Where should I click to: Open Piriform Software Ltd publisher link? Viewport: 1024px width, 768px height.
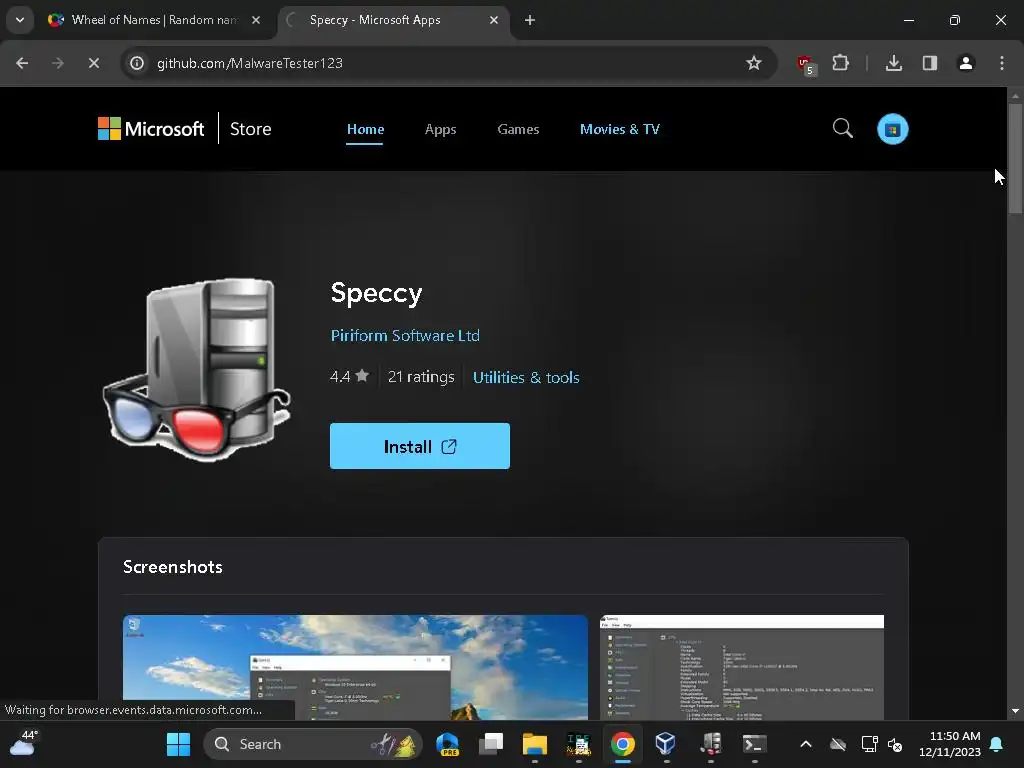[x=405, y=336]
